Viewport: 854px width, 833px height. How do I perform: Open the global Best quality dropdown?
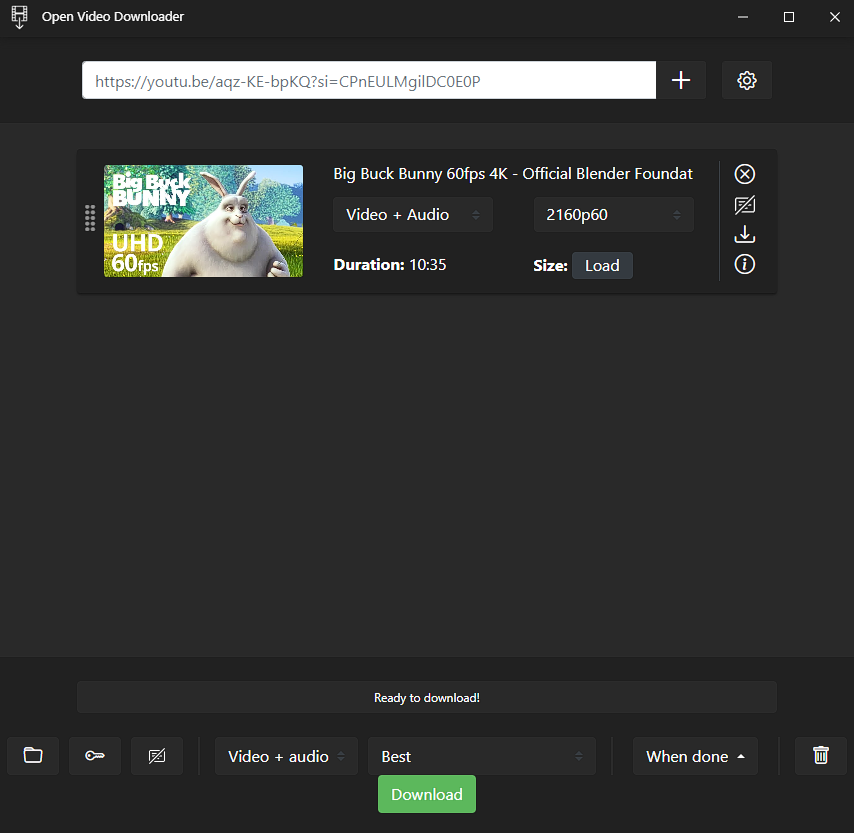pyautogui.click(x=481, y=756)
